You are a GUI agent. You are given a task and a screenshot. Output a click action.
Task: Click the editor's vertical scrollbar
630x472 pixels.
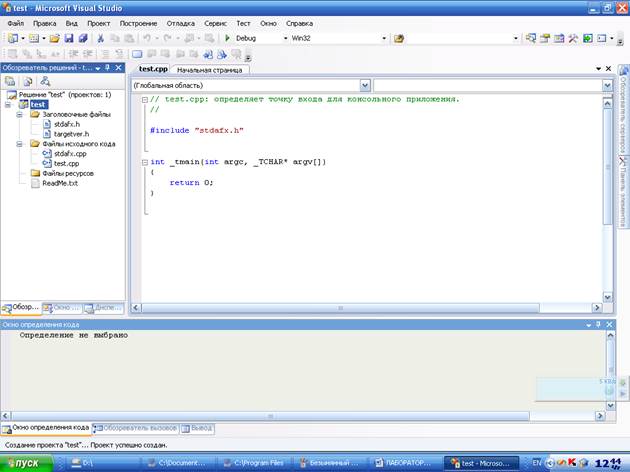click(608, 200)
